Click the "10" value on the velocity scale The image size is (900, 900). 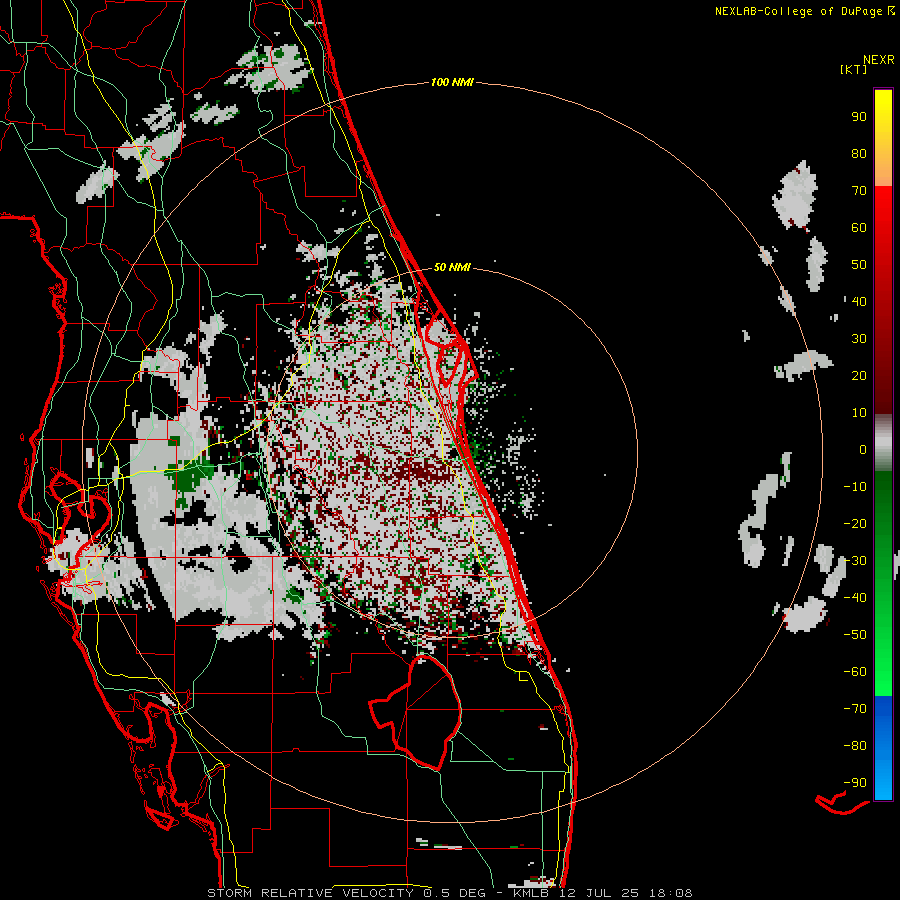pyautogui.click(x=859, y=413)
